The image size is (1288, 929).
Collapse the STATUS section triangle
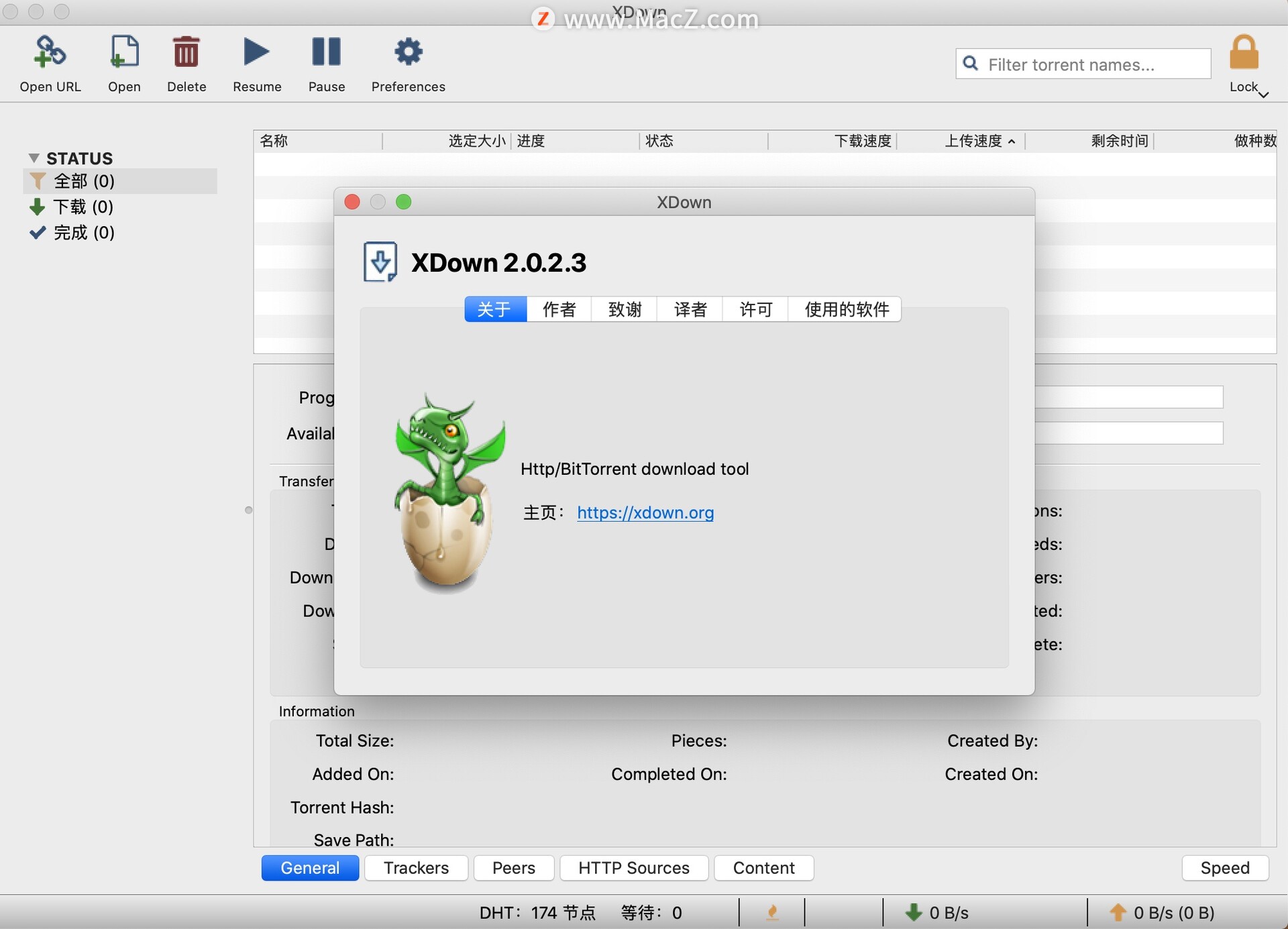34,158
